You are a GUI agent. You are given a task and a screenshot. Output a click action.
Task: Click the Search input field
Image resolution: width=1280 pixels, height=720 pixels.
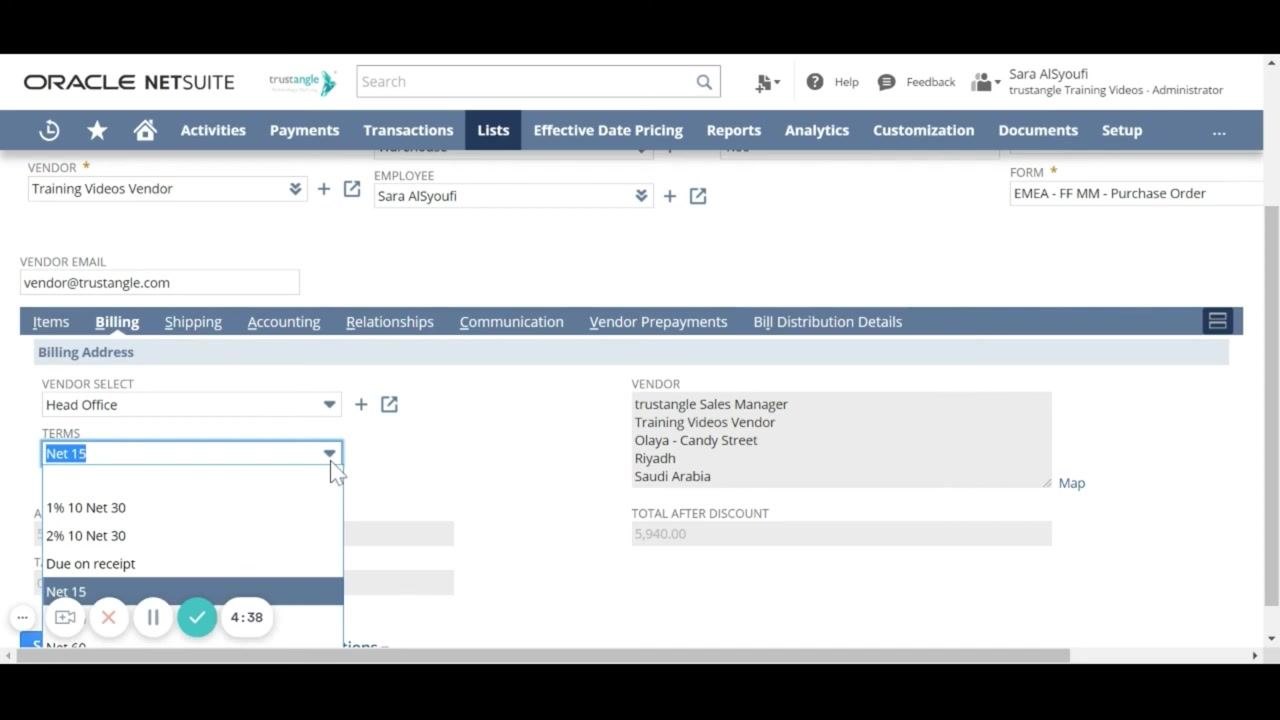pos(525,82)
